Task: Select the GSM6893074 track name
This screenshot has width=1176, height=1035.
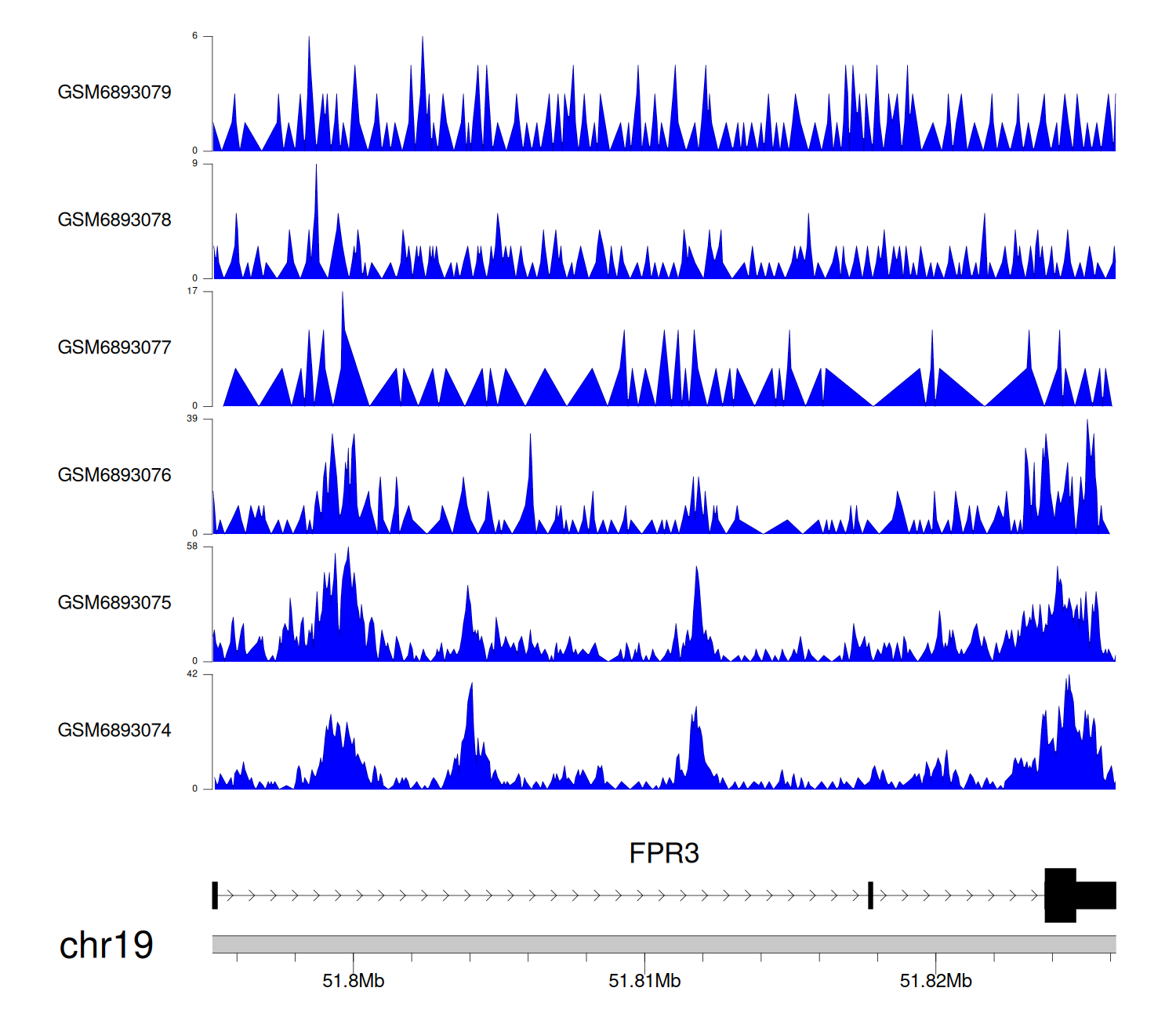Action: (x=114, y=731)
